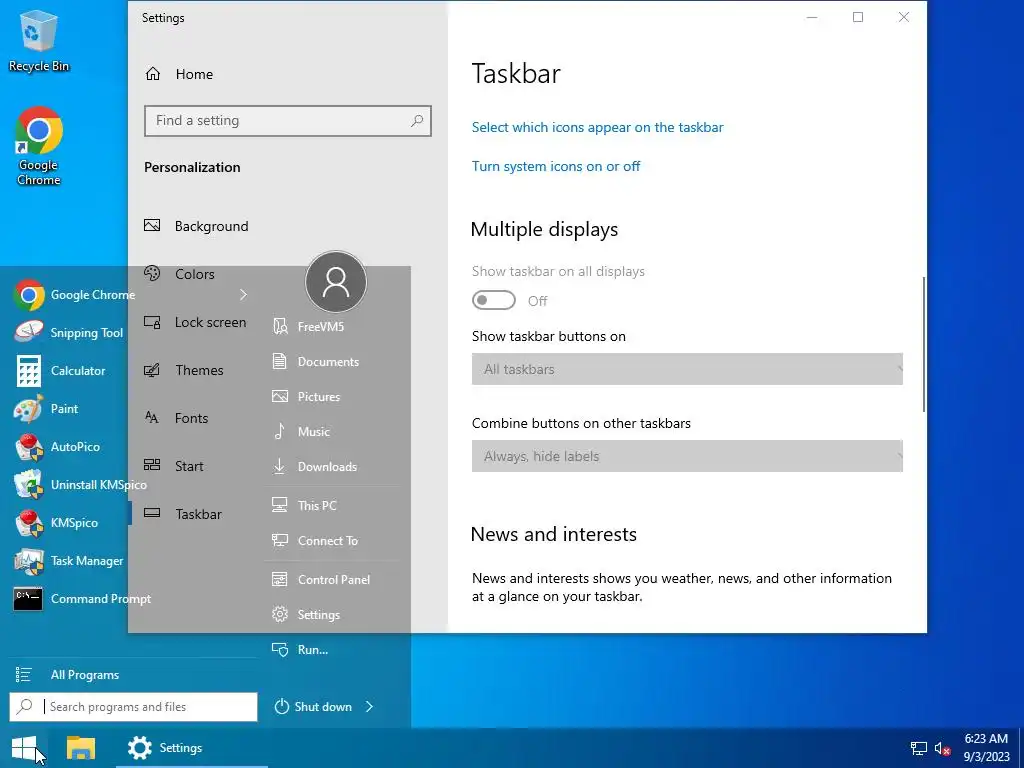
Task: Open Background personalization page
Action: pyautogui.click(x=197, y=226)
